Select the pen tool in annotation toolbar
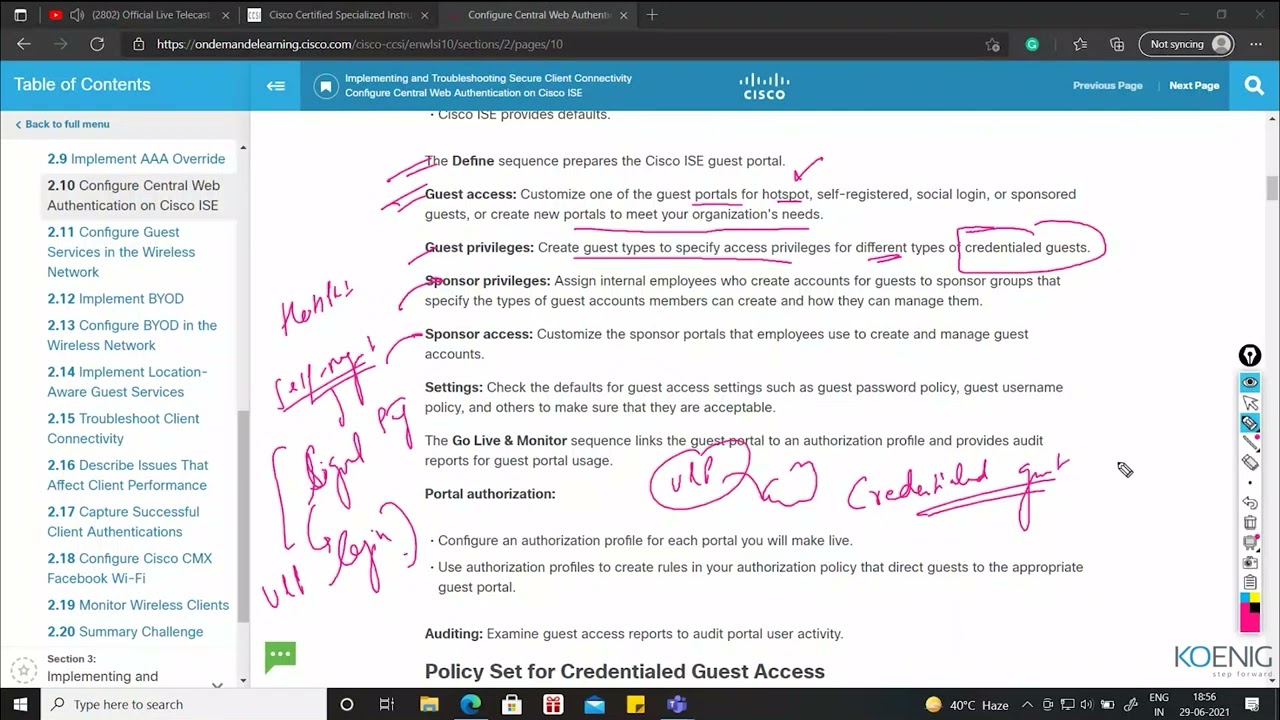Viewport: 1280px width, 720px height. [1250, 443]
